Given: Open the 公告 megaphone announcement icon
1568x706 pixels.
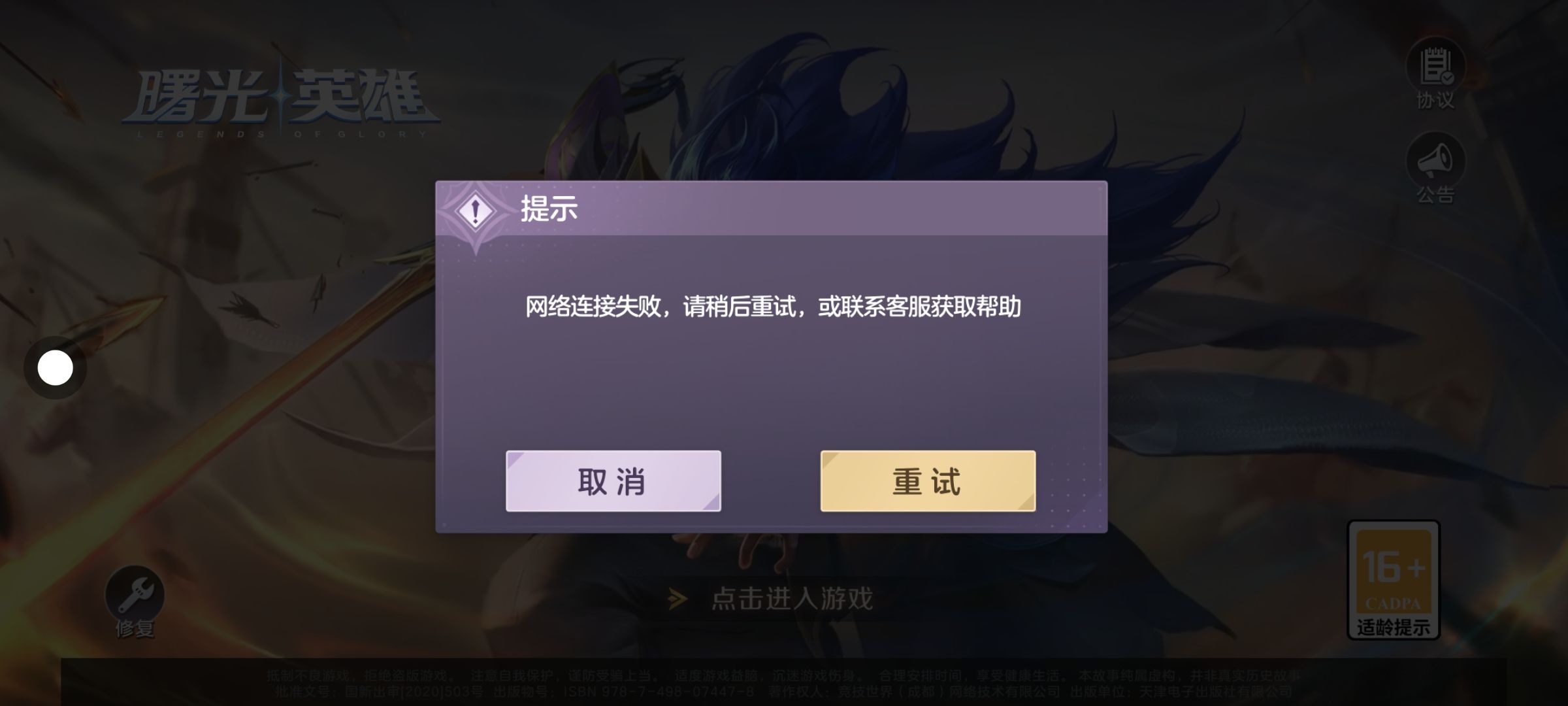Looking at the screenshot, I should tap(1435, 160).
